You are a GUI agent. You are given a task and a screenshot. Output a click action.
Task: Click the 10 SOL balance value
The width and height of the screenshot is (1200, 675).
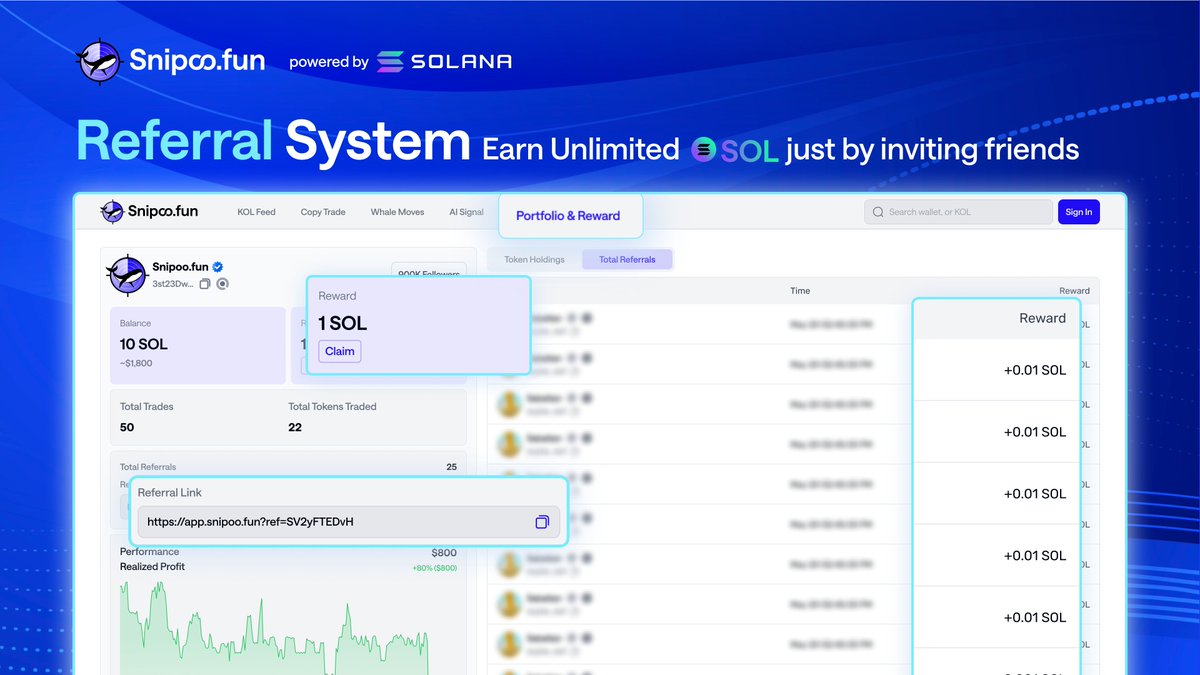click(x=144, y=344)
